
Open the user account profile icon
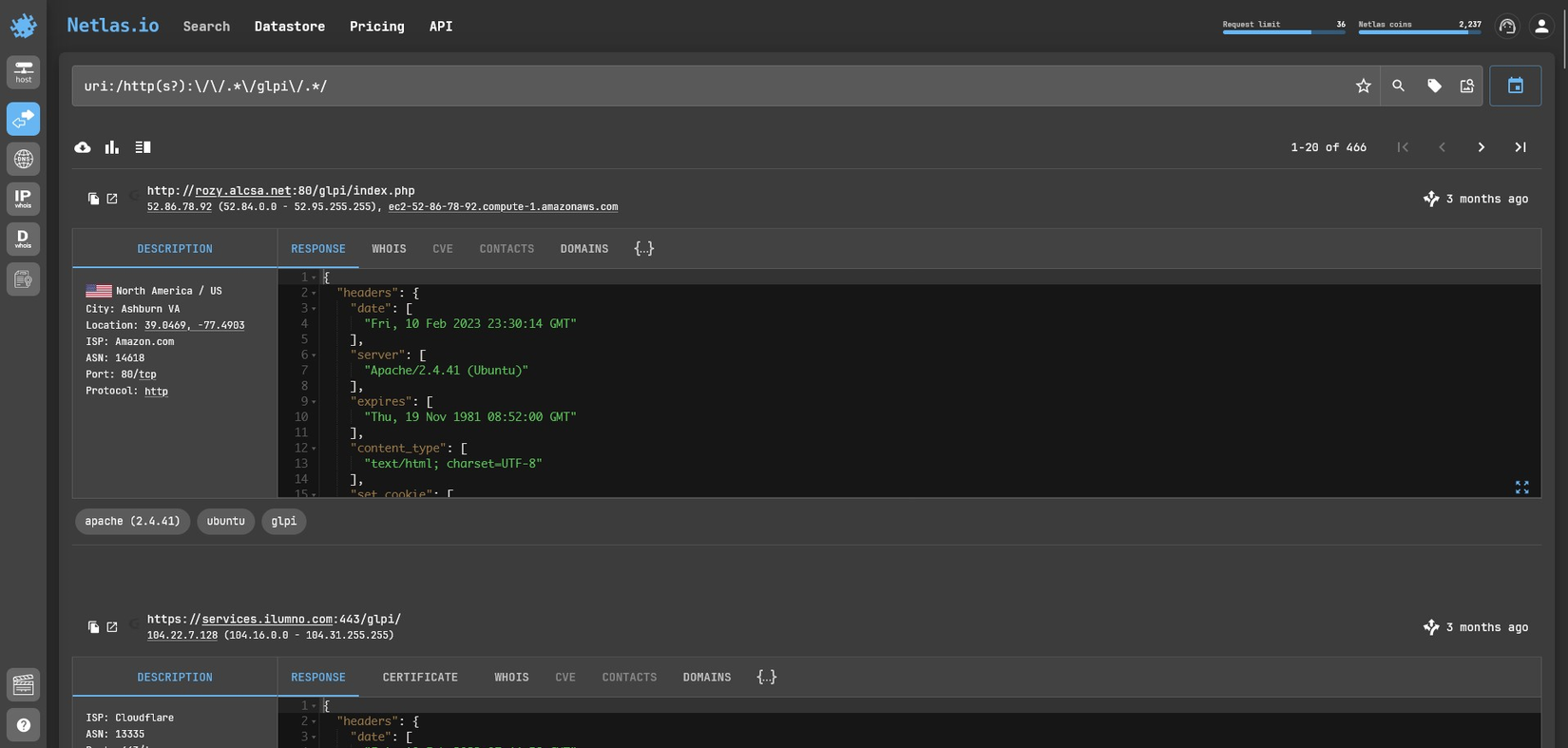1541,27
